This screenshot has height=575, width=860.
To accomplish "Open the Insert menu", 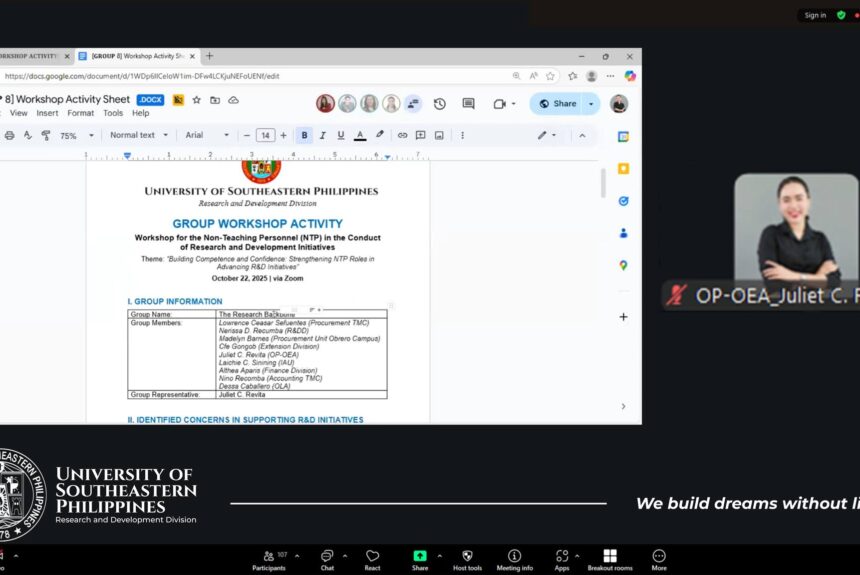I will click(x=47, y=113).
